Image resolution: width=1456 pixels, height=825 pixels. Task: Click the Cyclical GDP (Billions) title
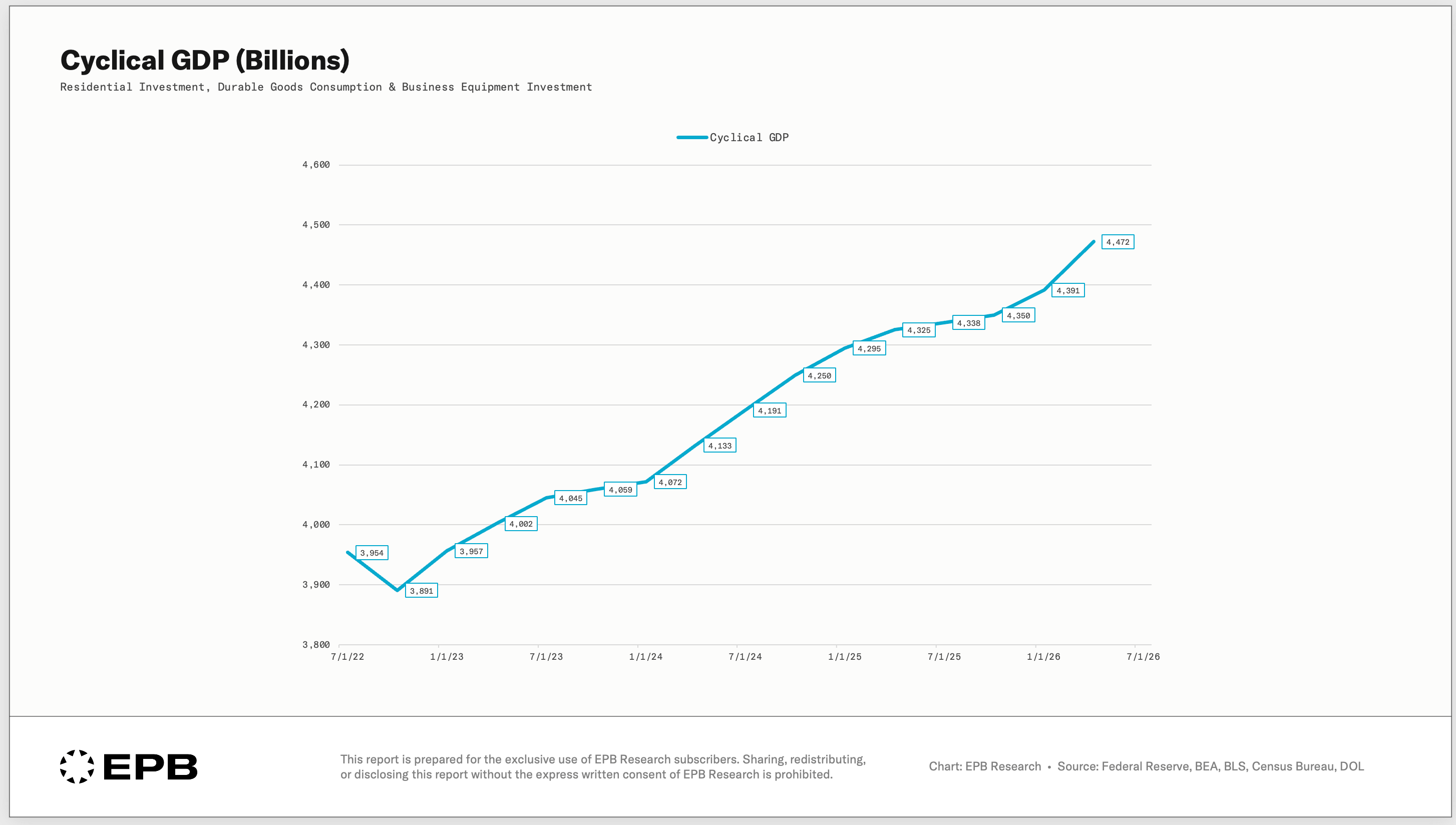pos(204,61)
